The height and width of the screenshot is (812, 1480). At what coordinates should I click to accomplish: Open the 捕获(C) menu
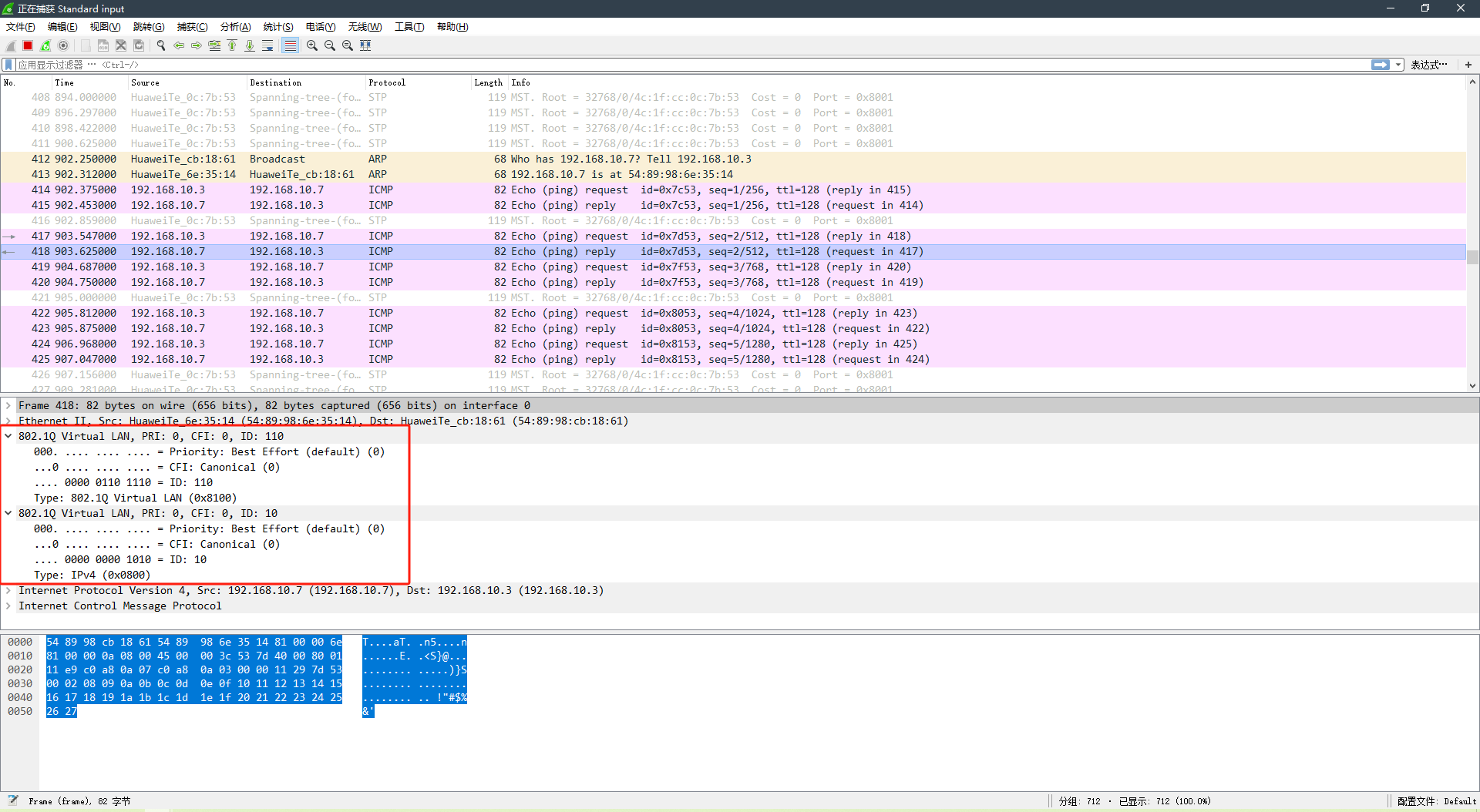click(192, 27)
